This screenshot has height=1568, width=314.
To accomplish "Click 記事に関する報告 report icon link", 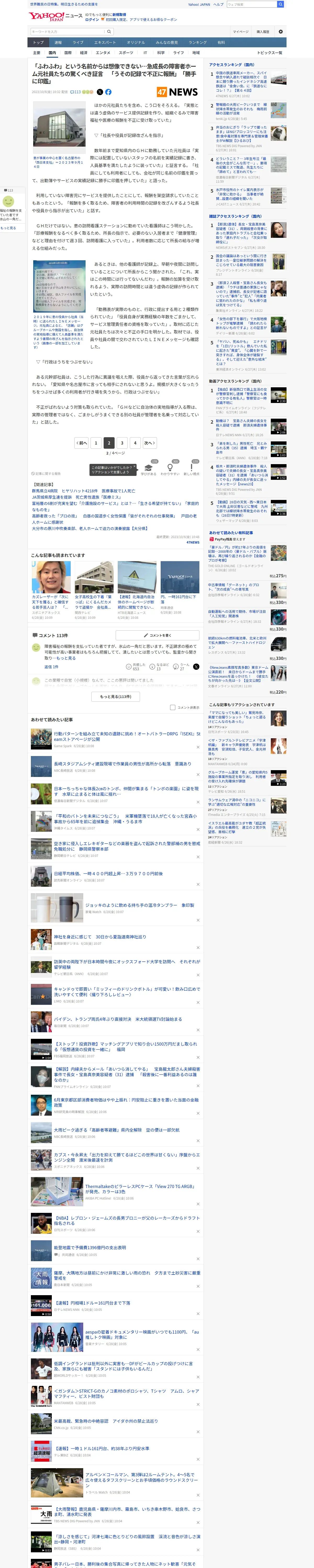I will [46, 473].
